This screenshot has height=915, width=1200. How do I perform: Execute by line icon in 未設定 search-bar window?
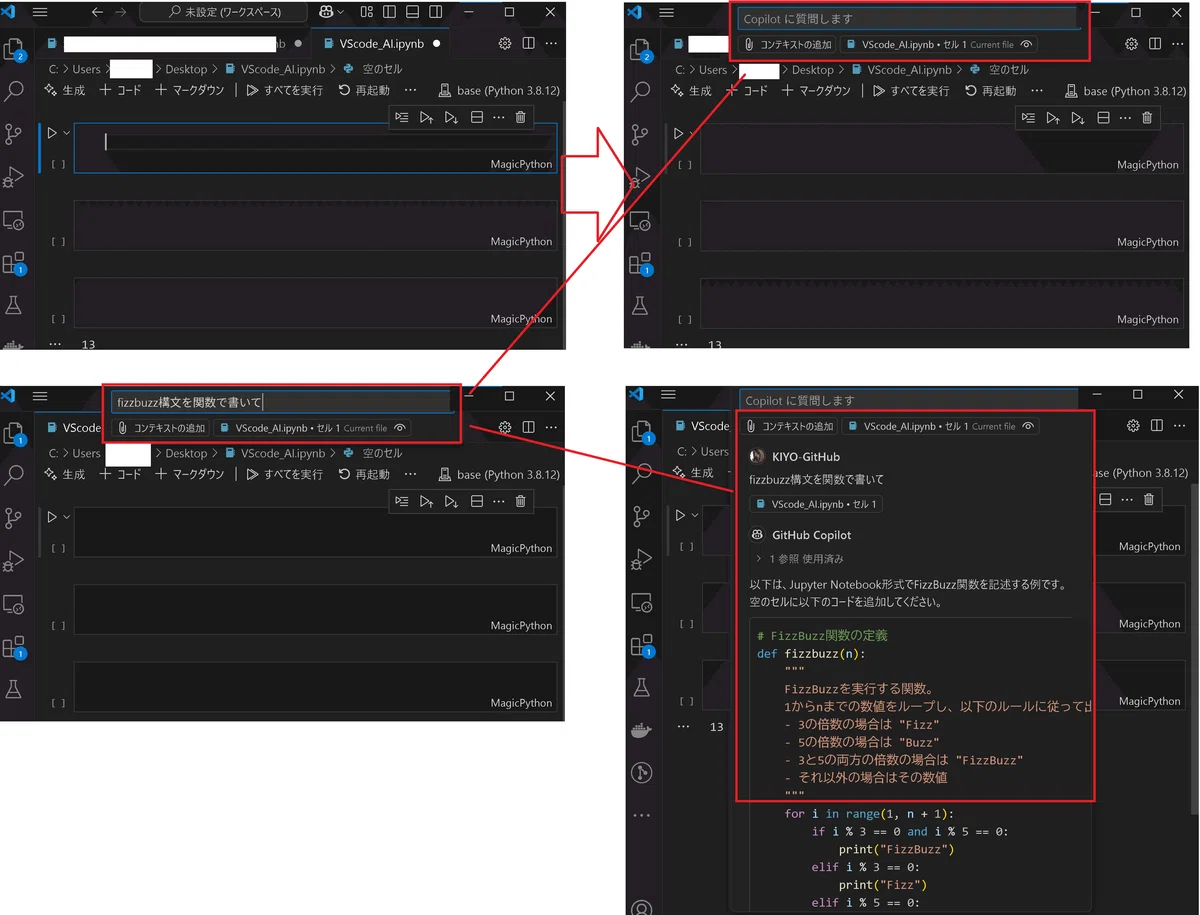click(x=402, y=117)
